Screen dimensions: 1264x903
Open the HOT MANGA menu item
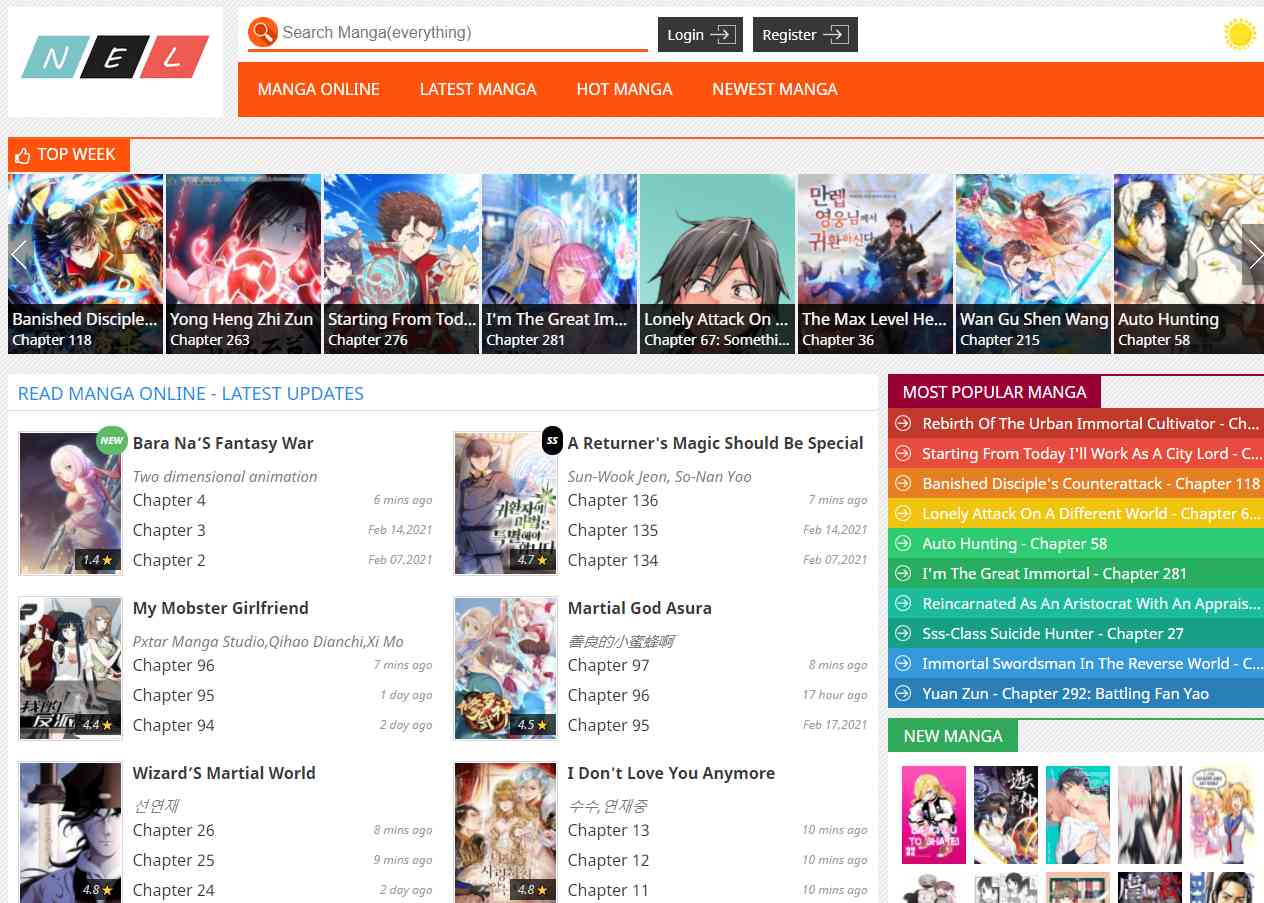pyautogui.click(x=624, y=89)
